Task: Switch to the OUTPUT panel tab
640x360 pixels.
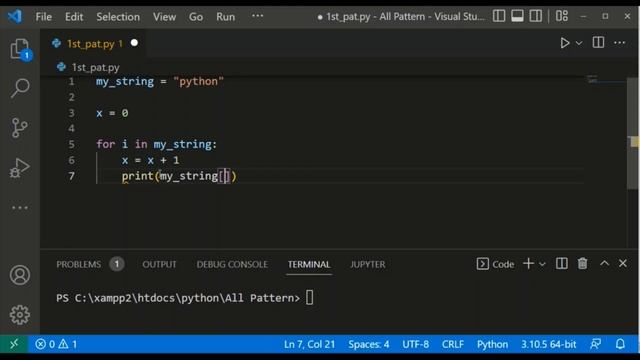Action: [159, 264]
